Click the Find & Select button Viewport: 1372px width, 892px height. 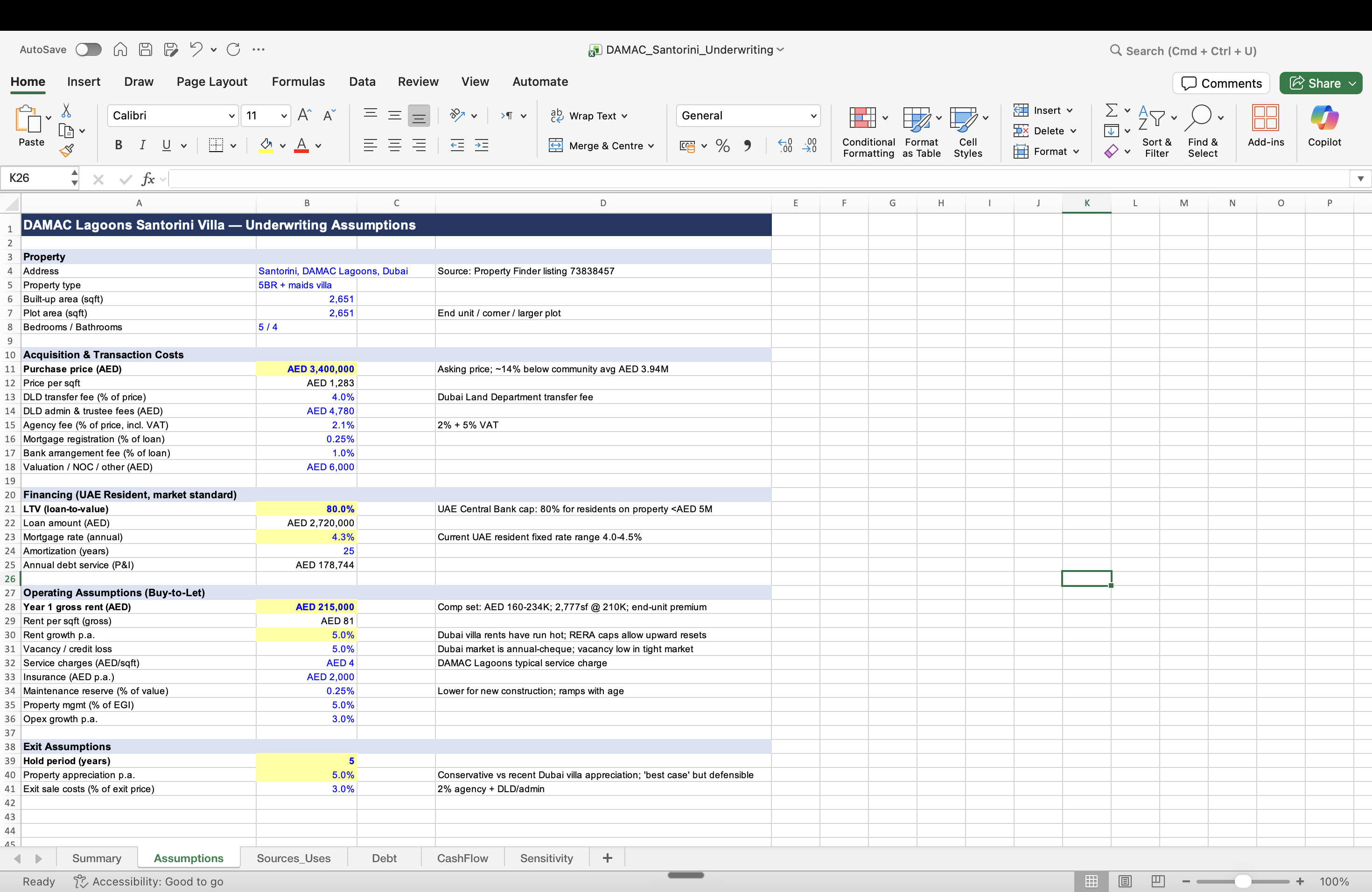coord(1203,132)
